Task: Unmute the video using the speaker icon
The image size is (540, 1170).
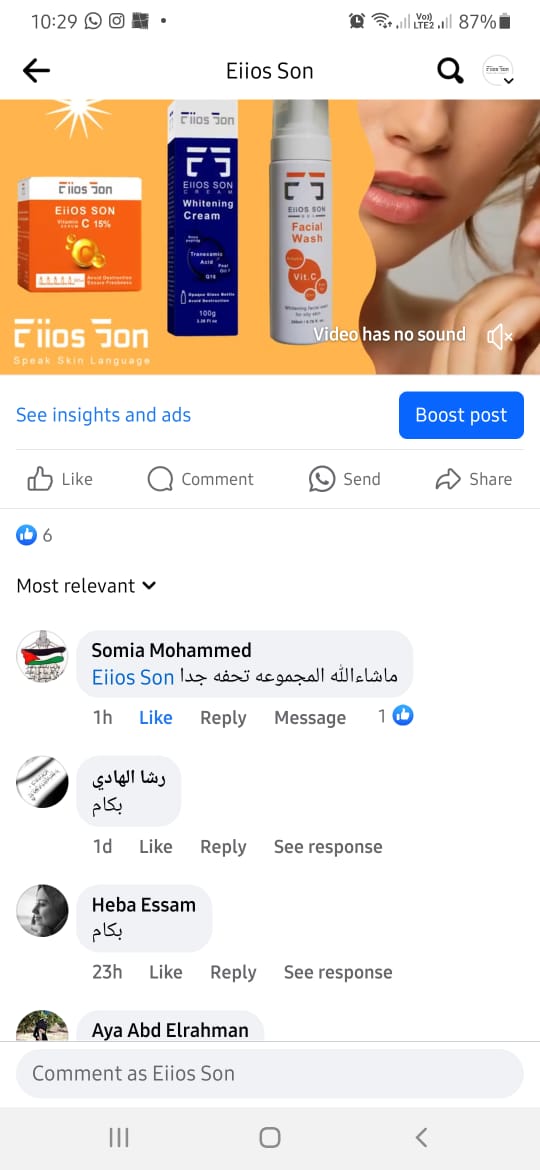Action: click(x=499, y=337)
